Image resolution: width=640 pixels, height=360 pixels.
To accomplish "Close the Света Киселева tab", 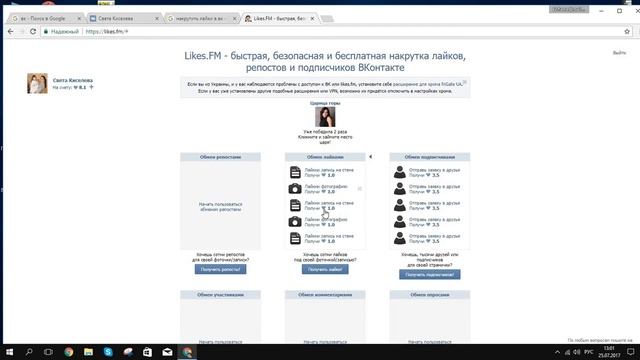I will (x=157, y=18).
